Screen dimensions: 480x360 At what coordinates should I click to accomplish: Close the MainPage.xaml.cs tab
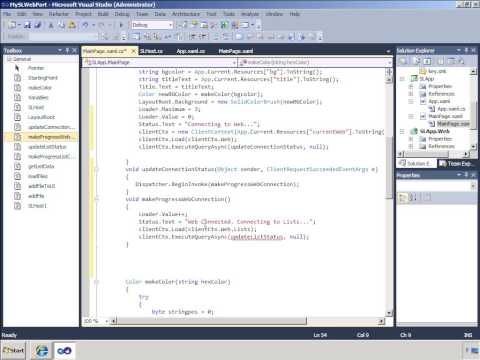pos(133,51)
